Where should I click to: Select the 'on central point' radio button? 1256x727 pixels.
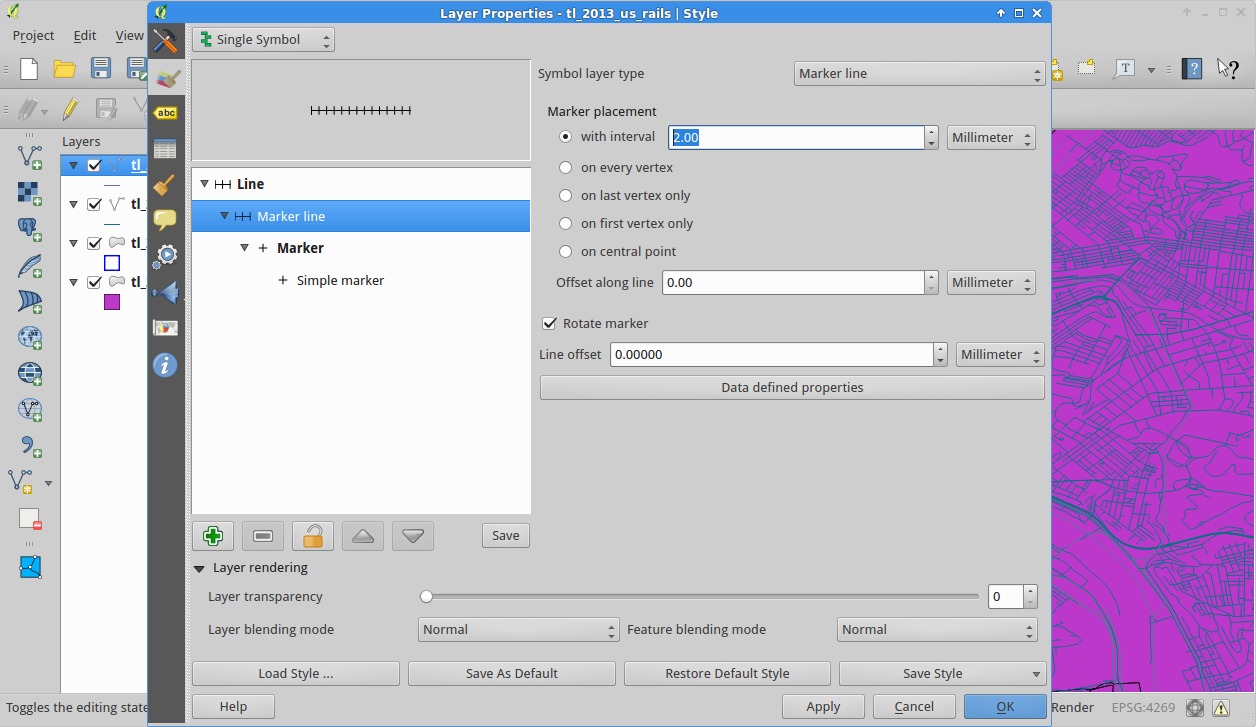pos(566,252)
